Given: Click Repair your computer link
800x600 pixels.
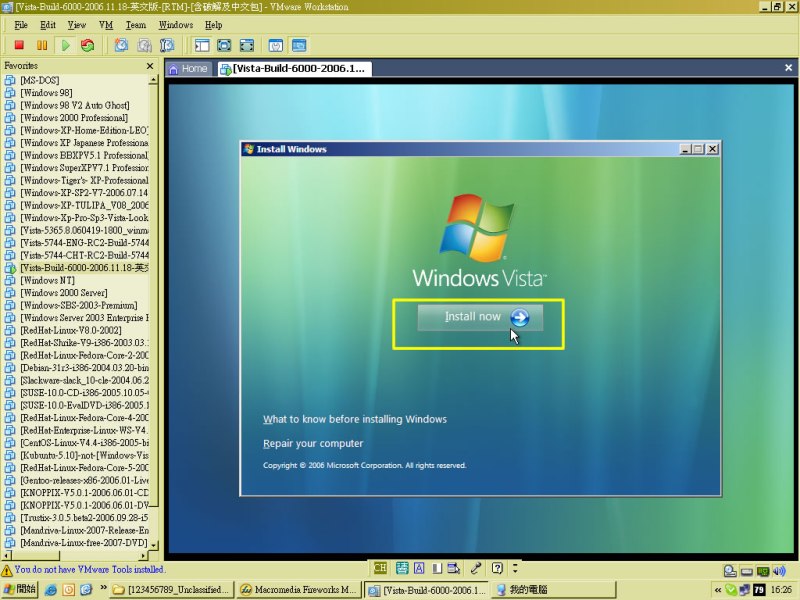Looking at the screenshot, I should point(313,444).
